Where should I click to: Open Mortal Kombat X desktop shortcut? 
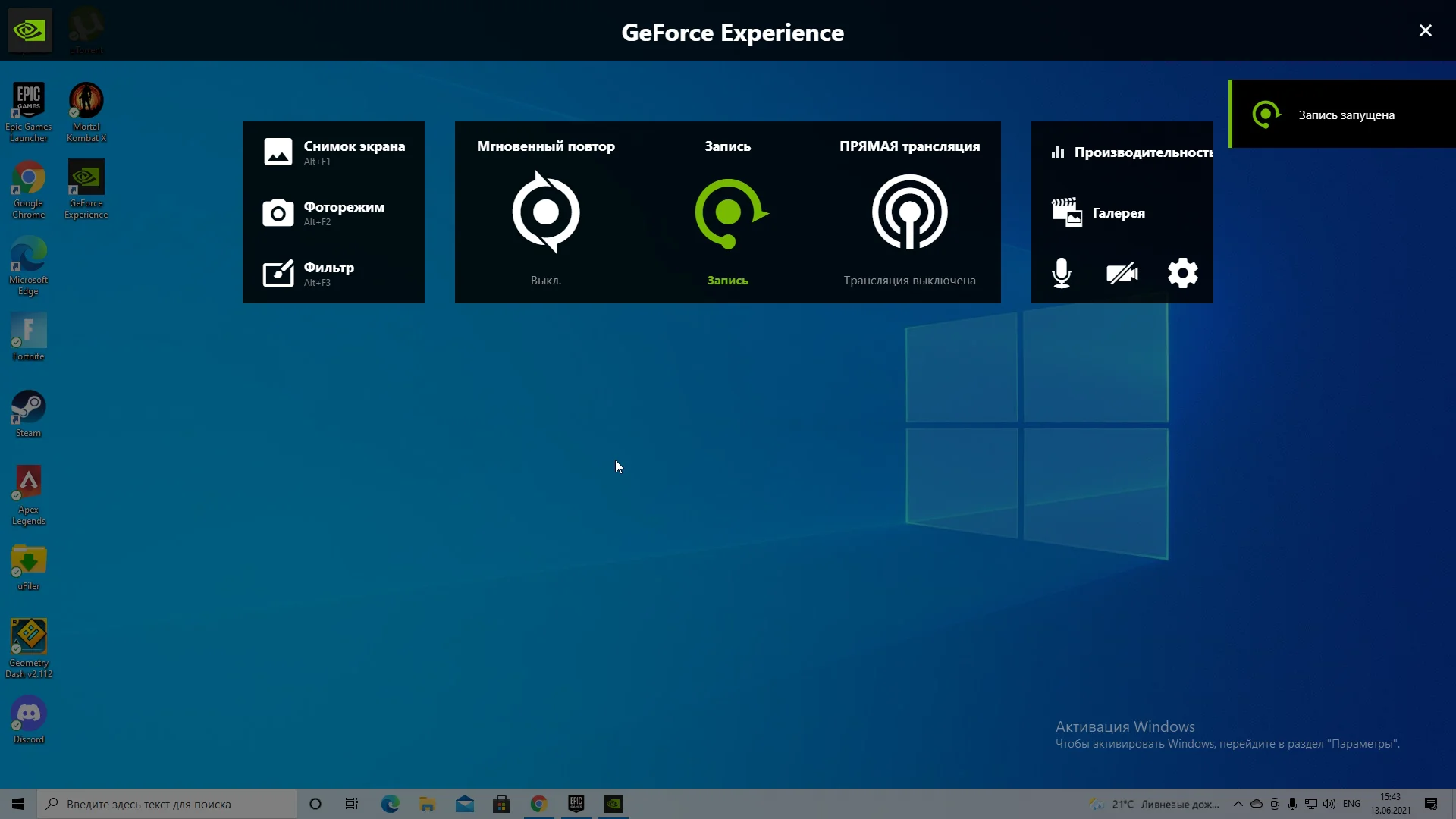pyautogui.click(x=86, y=112)
